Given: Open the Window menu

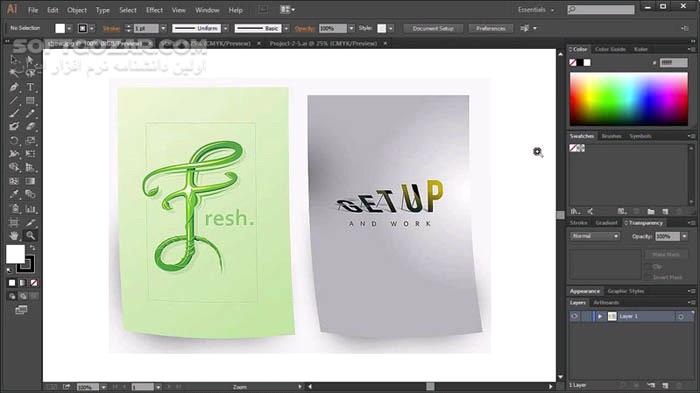Looking at the screenshot, I should point(207,10).
